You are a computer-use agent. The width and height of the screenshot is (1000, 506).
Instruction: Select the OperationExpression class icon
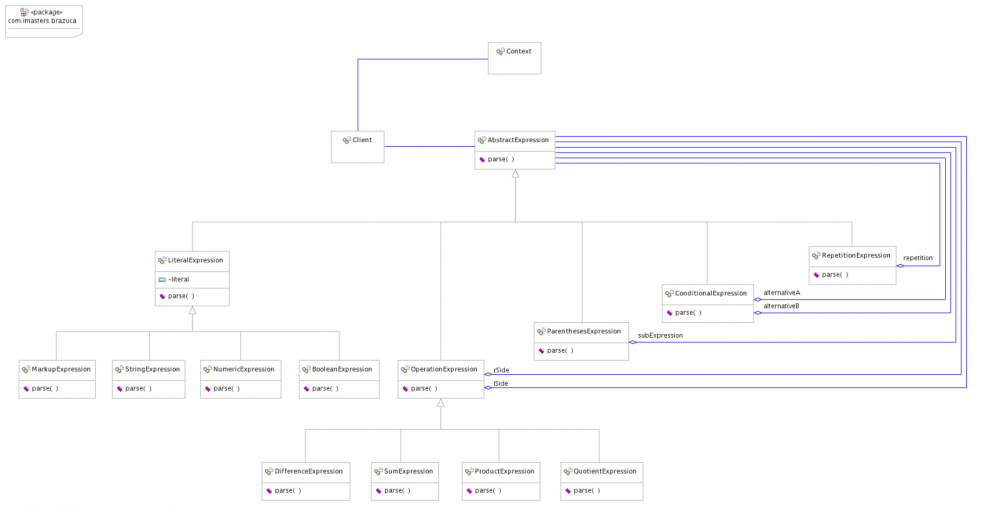405,369
